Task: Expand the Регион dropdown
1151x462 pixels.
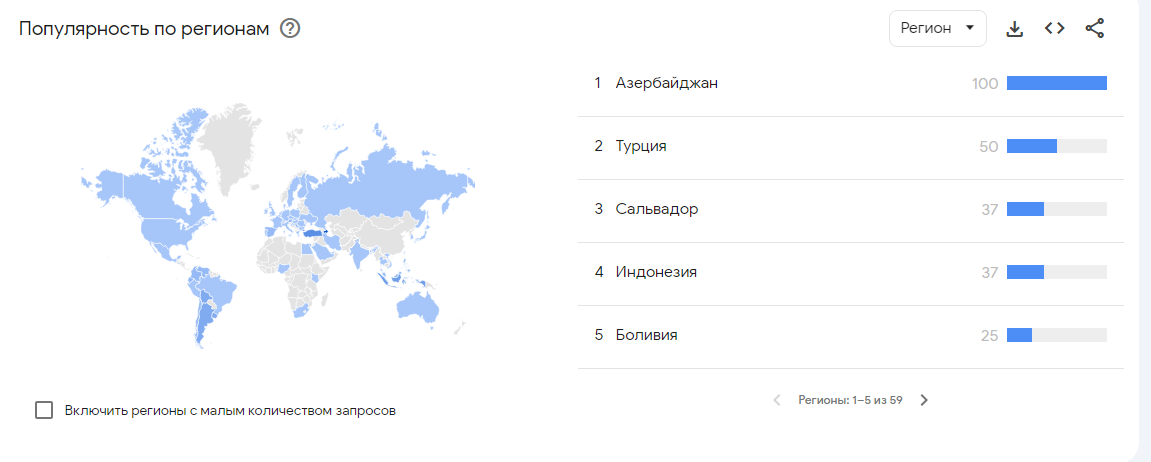Action: 937,29
